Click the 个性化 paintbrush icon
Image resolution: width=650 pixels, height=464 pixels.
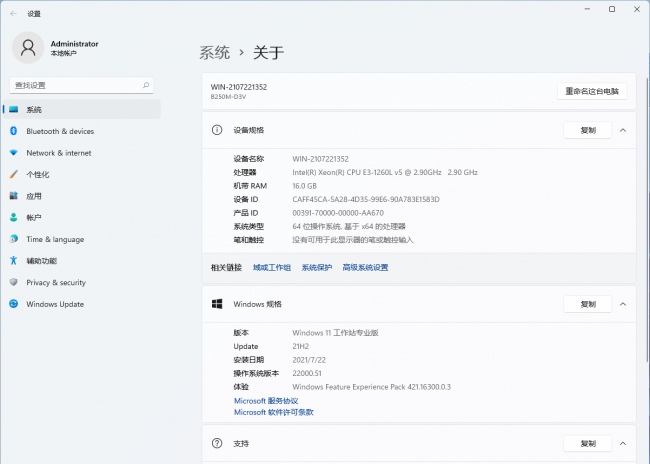coord(14,174)
